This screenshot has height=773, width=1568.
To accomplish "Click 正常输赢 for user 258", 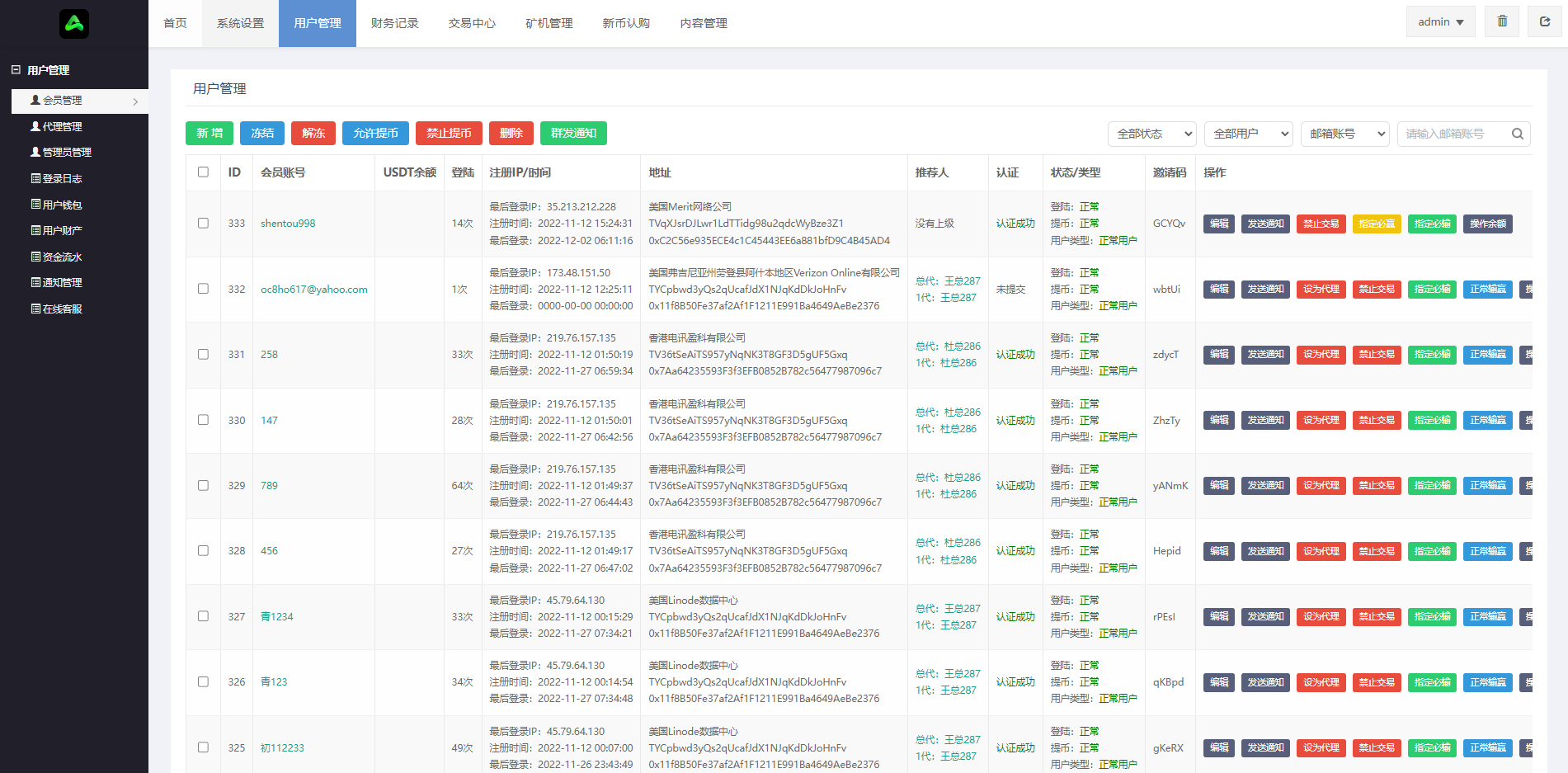I will pyautogui.click(x=1488, y=354).
